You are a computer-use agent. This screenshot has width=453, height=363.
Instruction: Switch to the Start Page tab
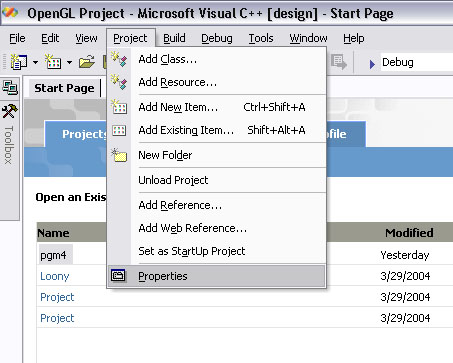(64, 88)
